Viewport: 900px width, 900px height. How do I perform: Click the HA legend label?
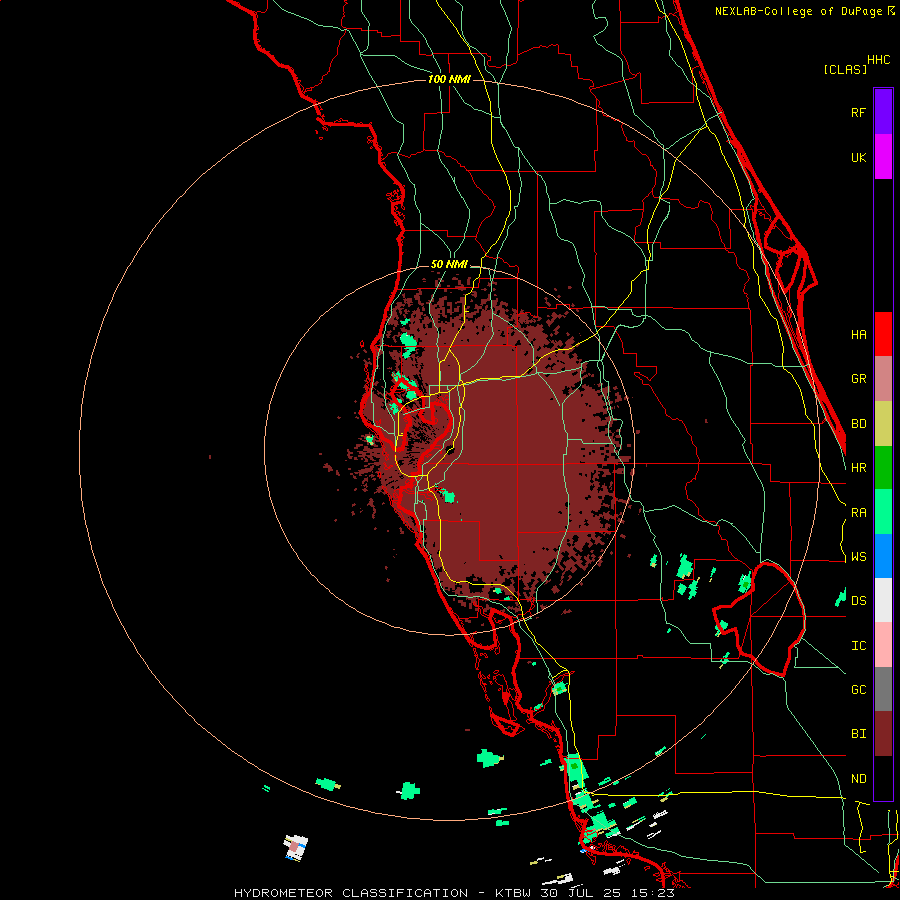click(x=858, y=335)
